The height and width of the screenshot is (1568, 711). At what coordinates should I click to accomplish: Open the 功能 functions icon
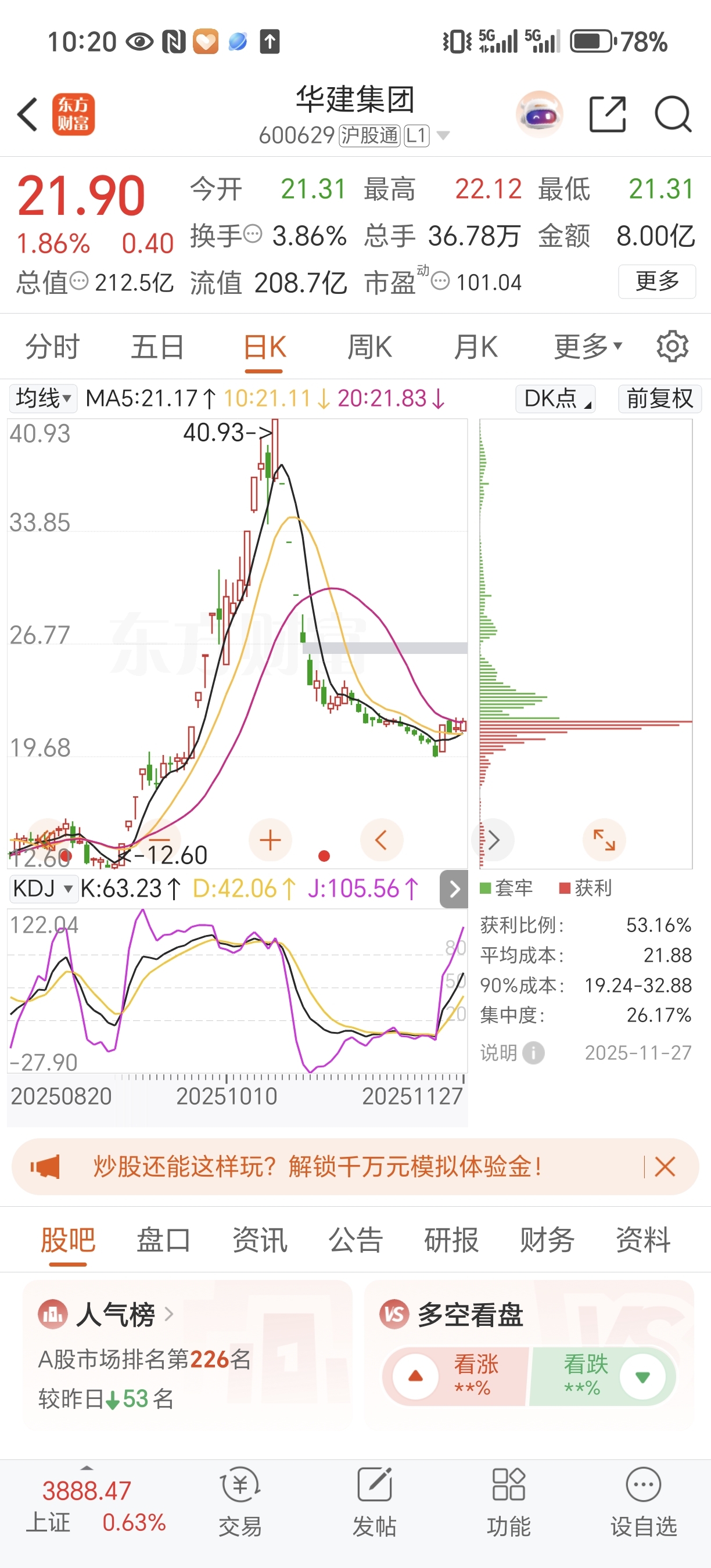tap(508, 1485)
